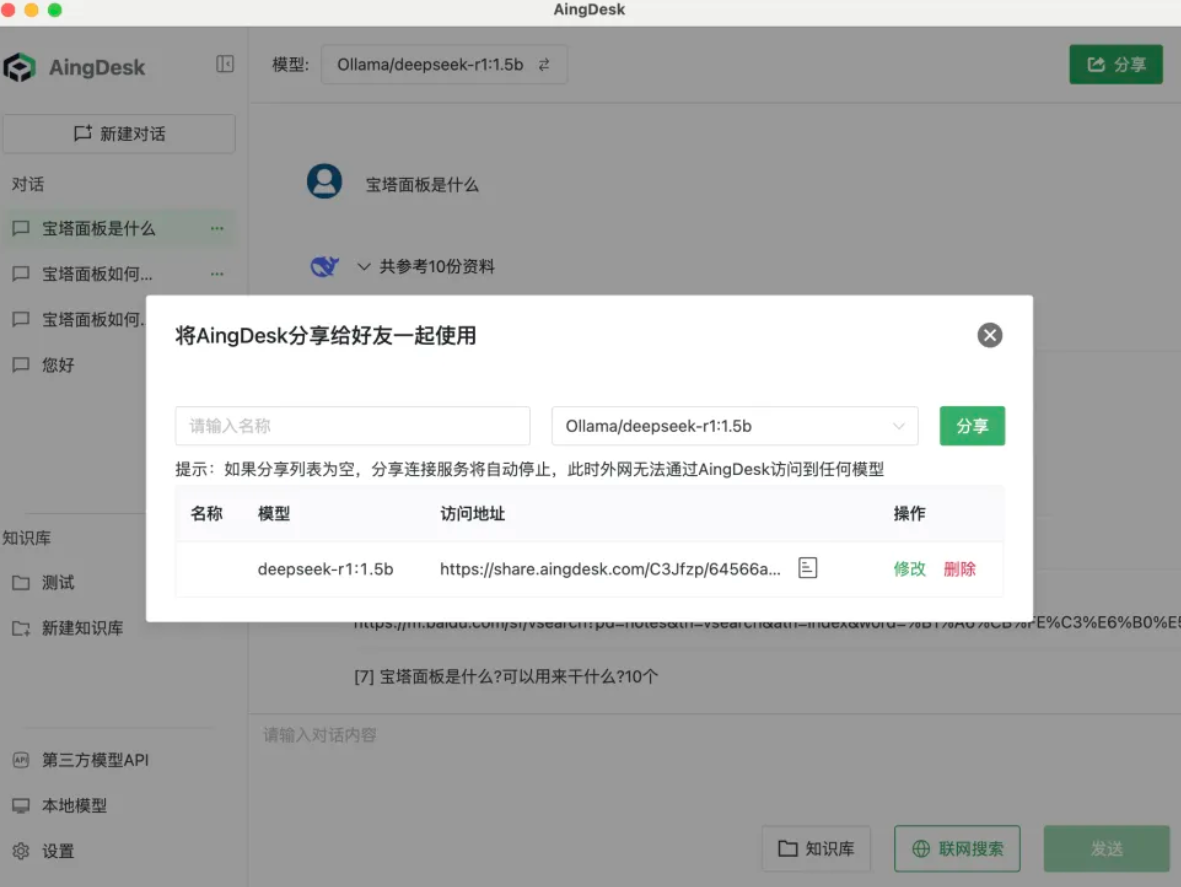The height and width of the screenshot is (887, 1181).
Task: Click the 模型 column header in table
Action: (274, 514)
